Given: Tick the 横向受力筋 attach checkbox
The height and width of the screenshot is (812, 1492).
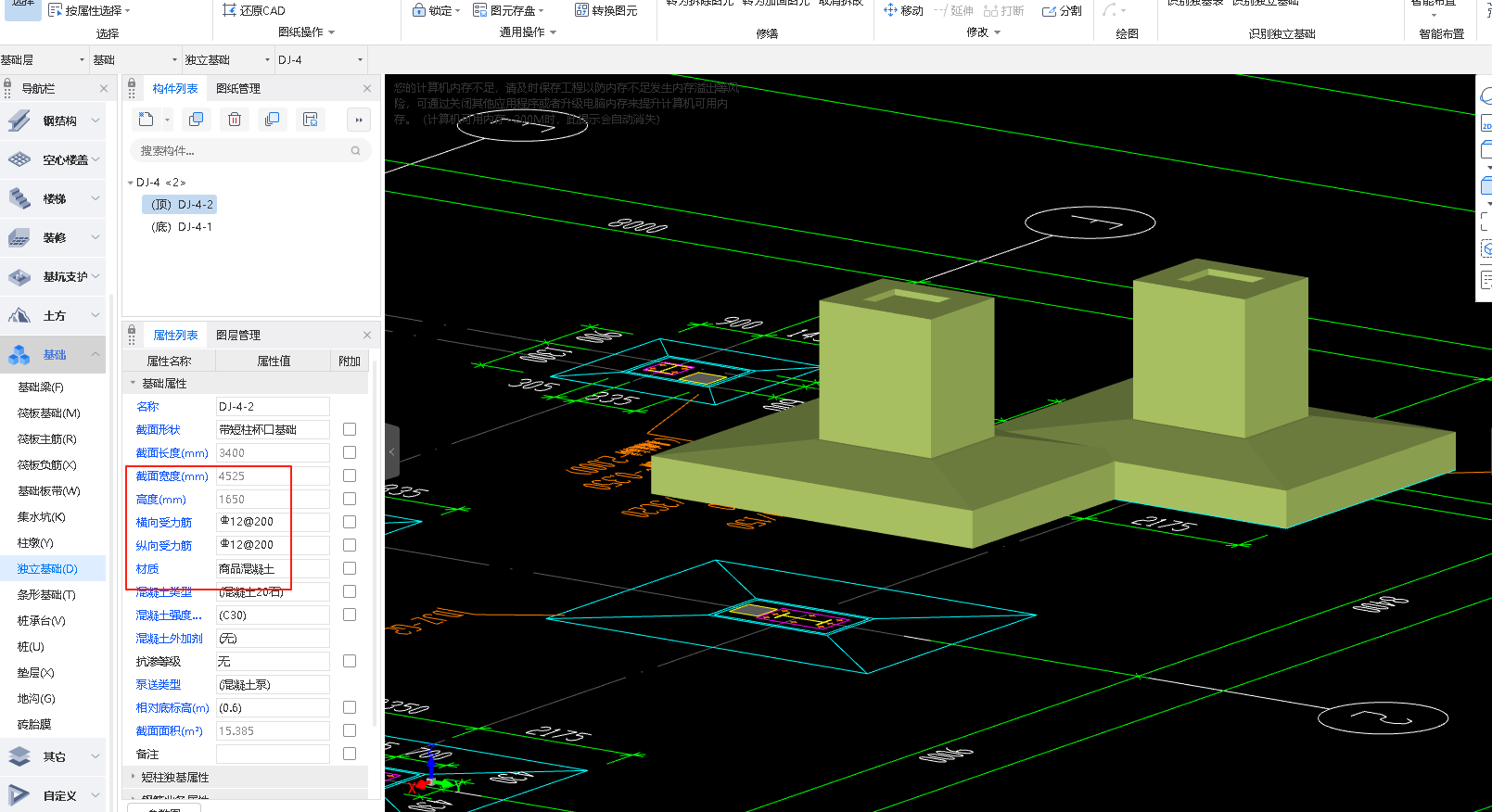Looking at the screenshot, I should pyautogui.click(x=350, y=522).
